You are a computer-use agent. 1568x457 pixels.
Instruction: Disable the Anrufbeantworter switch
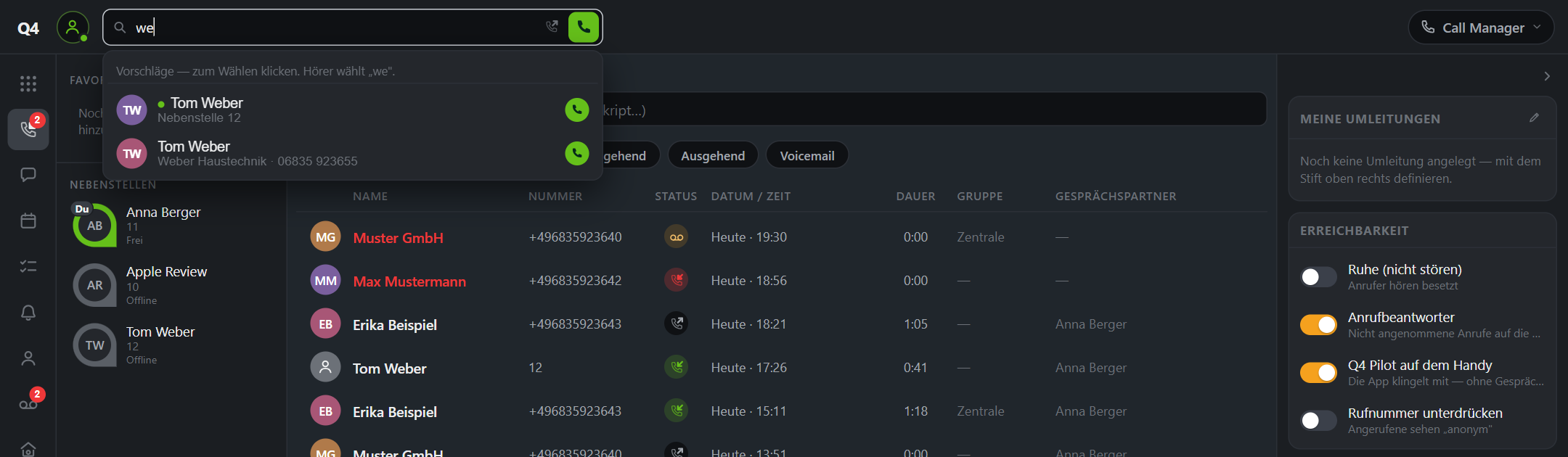1318,325
